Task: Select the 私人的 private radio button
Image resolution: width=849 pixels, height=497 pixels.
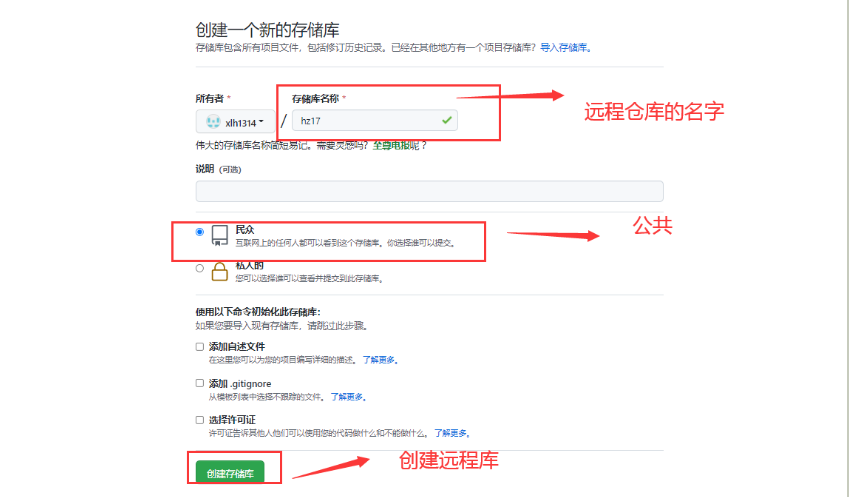Action: (200, 268)
